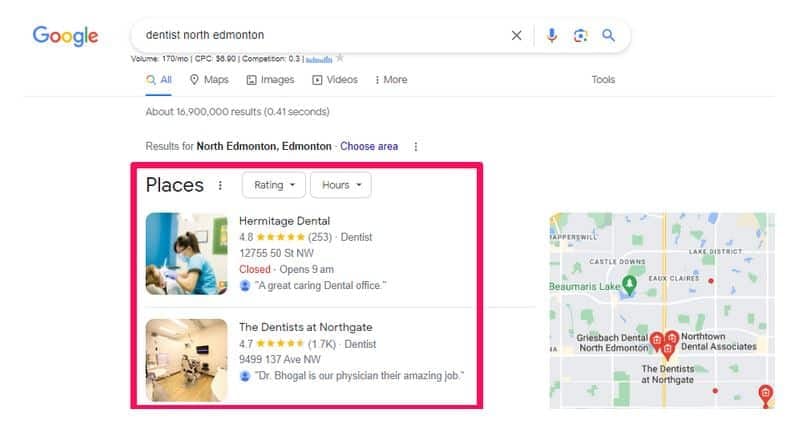Click reviewer avatar beside Hermitage Dental review

tap(245, 286)
